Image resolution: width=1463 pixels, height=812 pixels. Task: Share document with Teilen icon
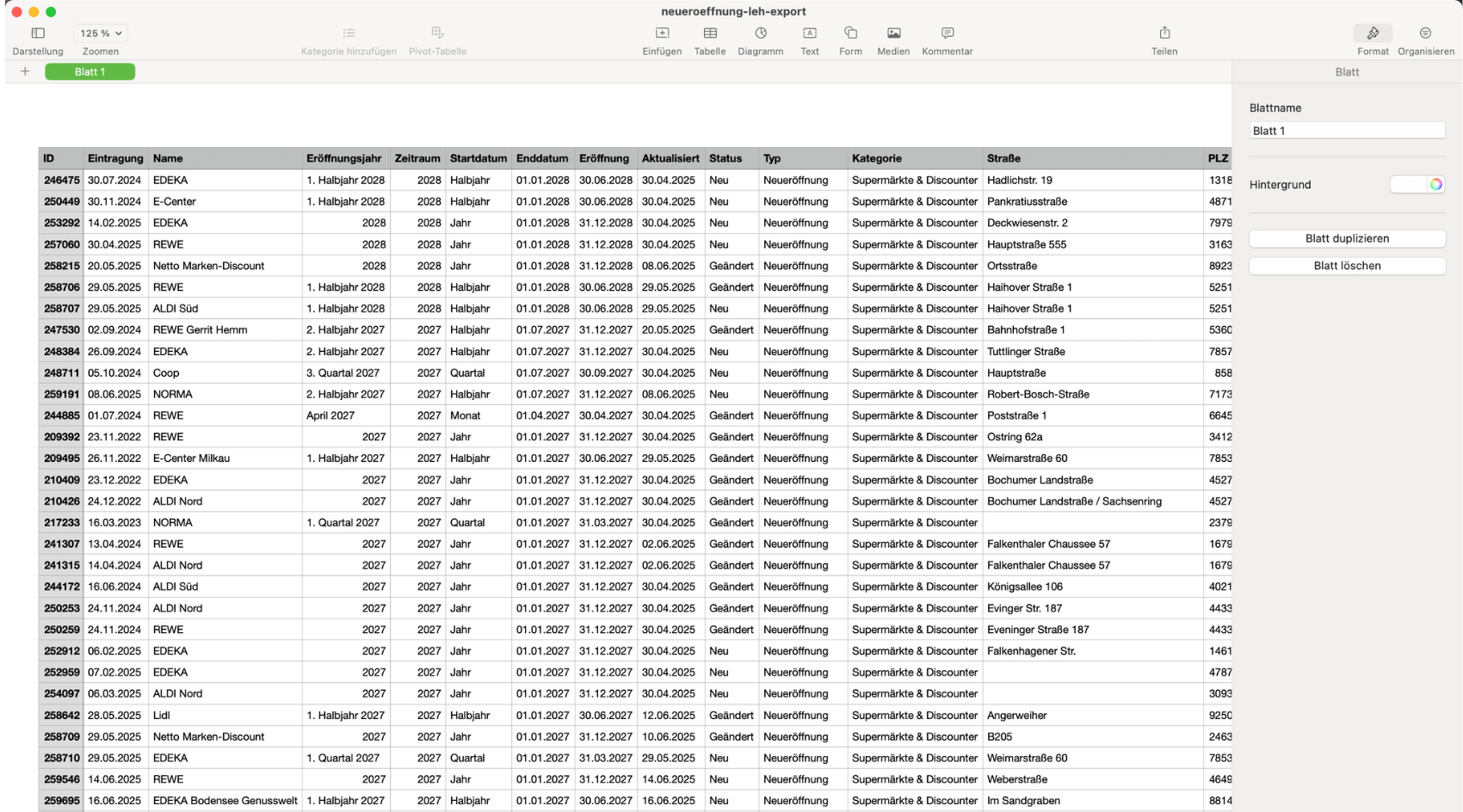(x=1164, y=33)
